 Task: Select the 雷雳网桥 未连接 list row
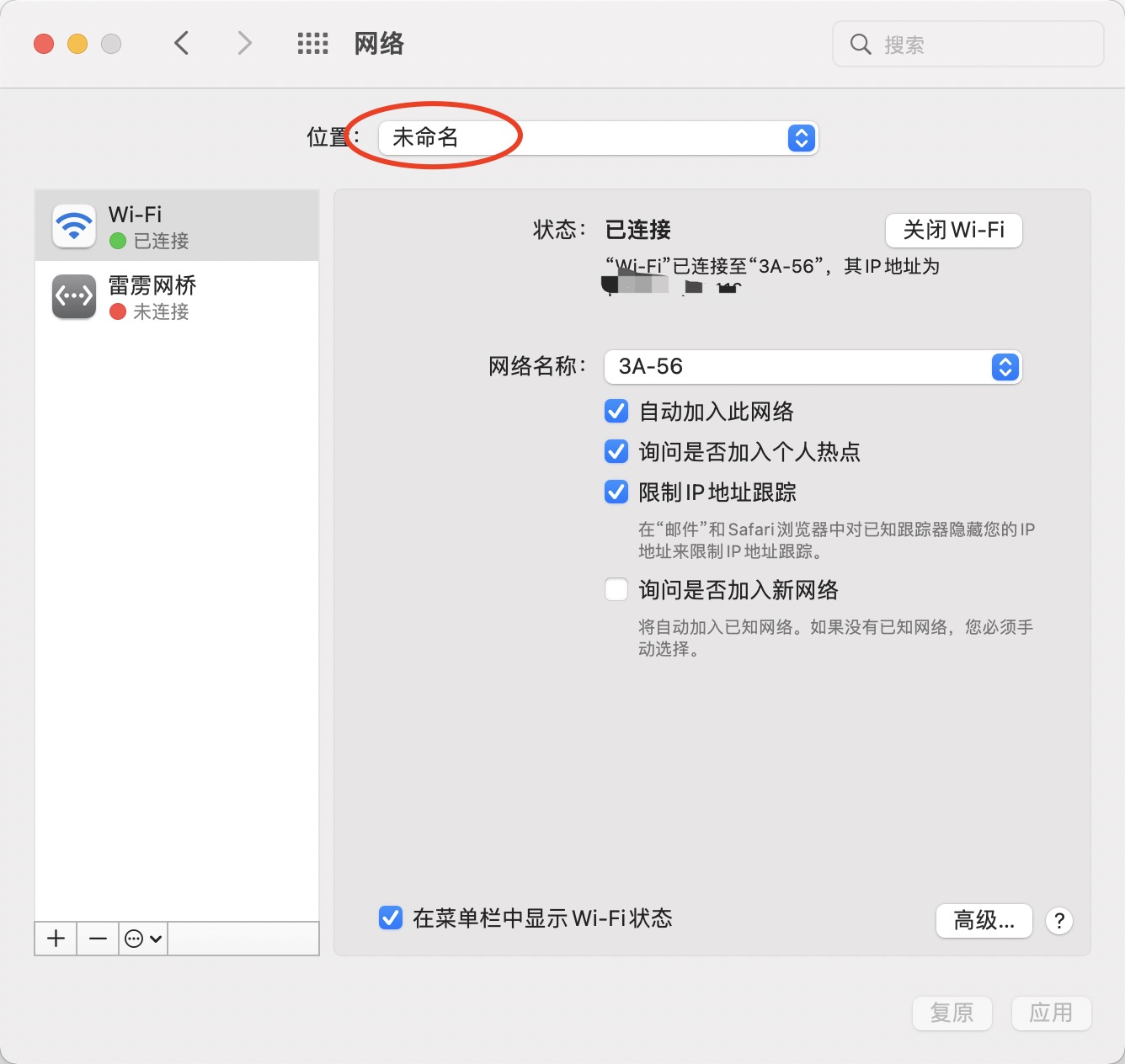click(x=177, y=296)
